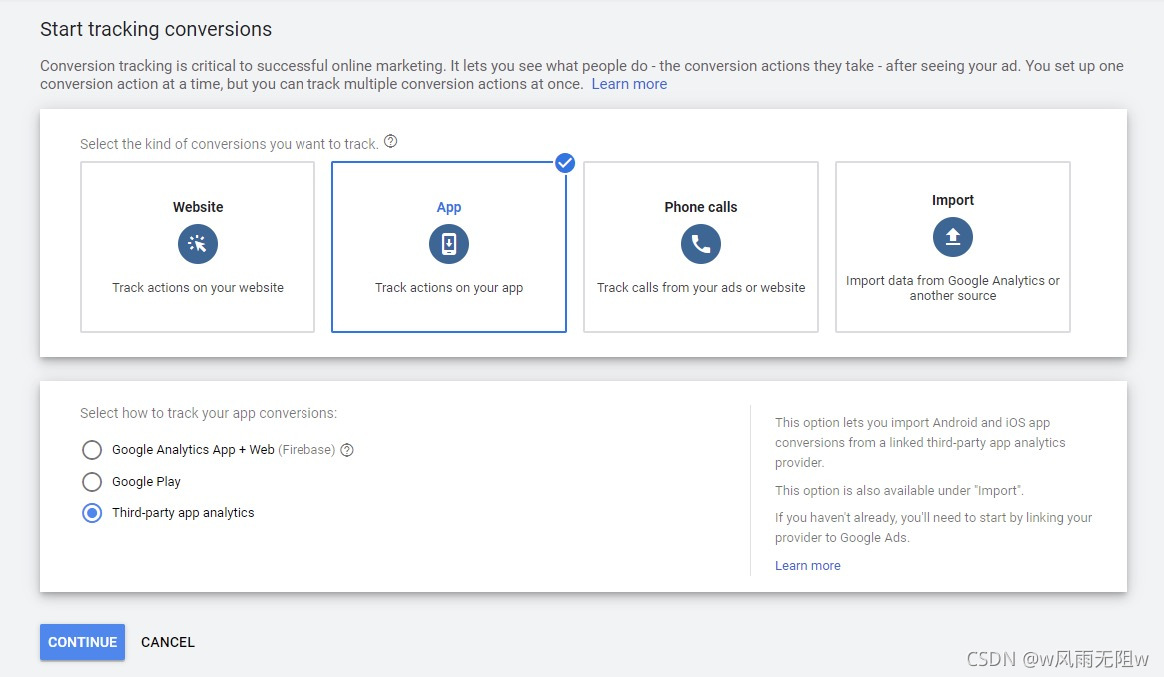
Task: Click 'Import data from Google Analytics' description
Action: [x=952, y=288]
